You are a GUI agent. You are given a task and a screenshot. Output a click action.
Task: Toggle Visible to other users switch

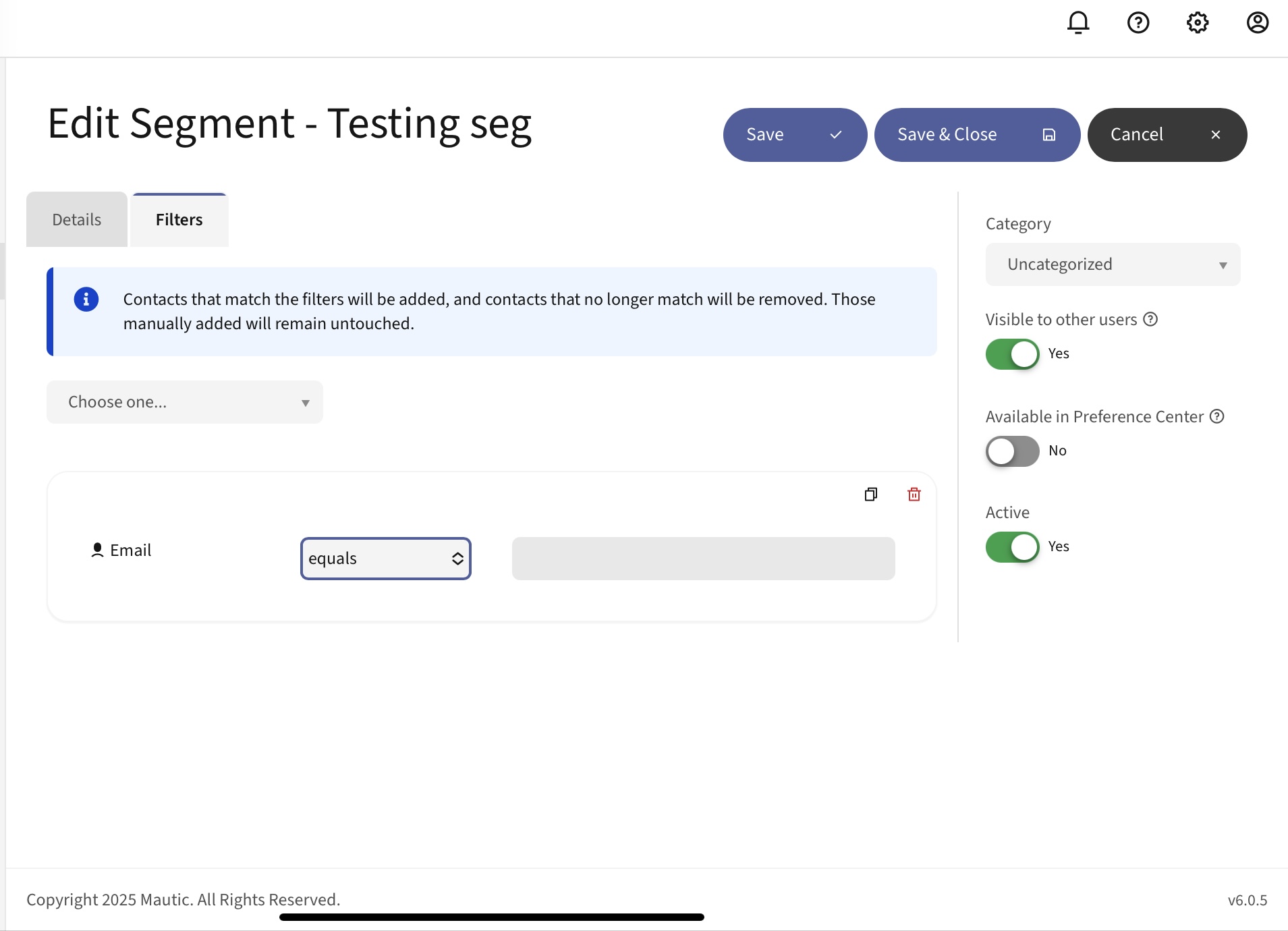[1012, 354]
